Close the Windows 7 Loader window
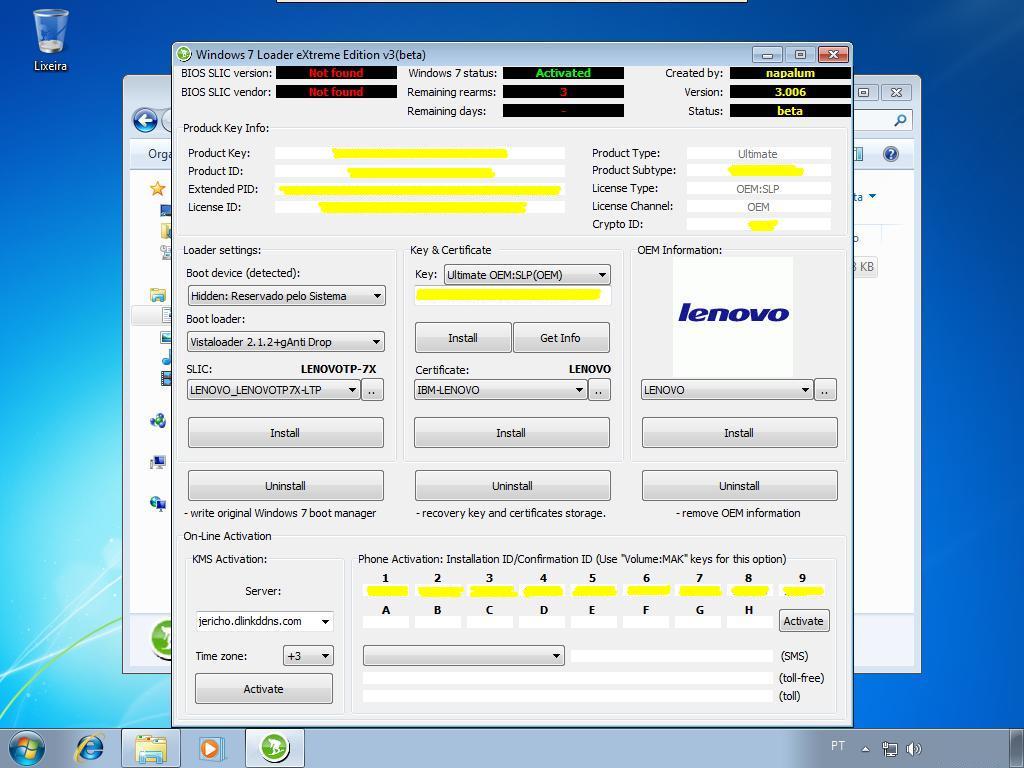Viewport: 1024px width, 768px height. click(833, 55)
